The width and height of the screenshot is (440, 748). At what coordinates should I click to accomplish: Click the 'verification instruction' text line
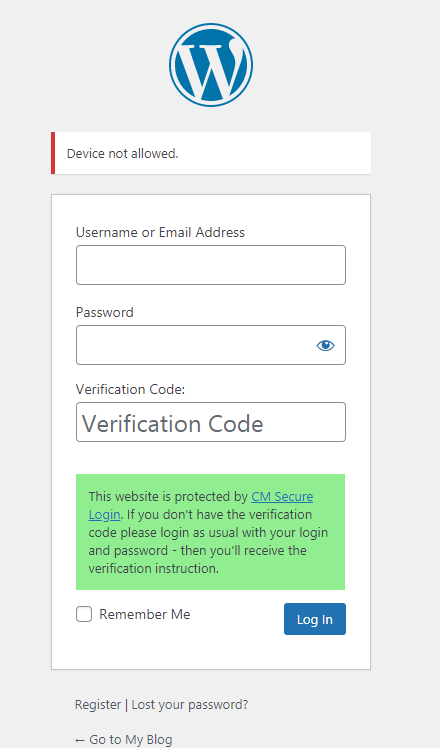(154, 569)
